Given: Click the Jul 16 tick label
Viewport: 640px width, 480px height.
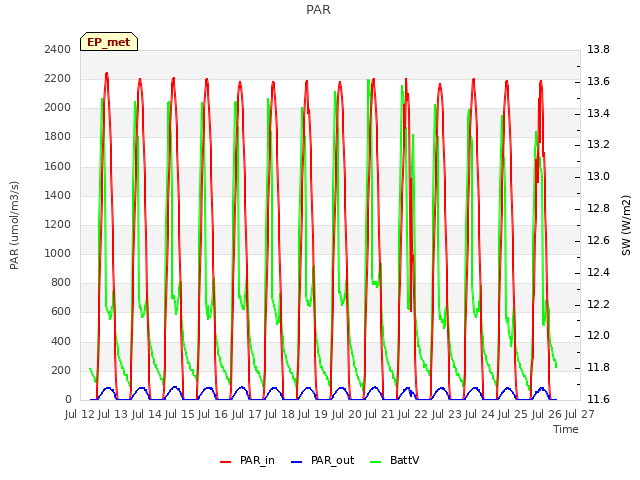Looking at the screenshot, I should click(x=213, y=414).
